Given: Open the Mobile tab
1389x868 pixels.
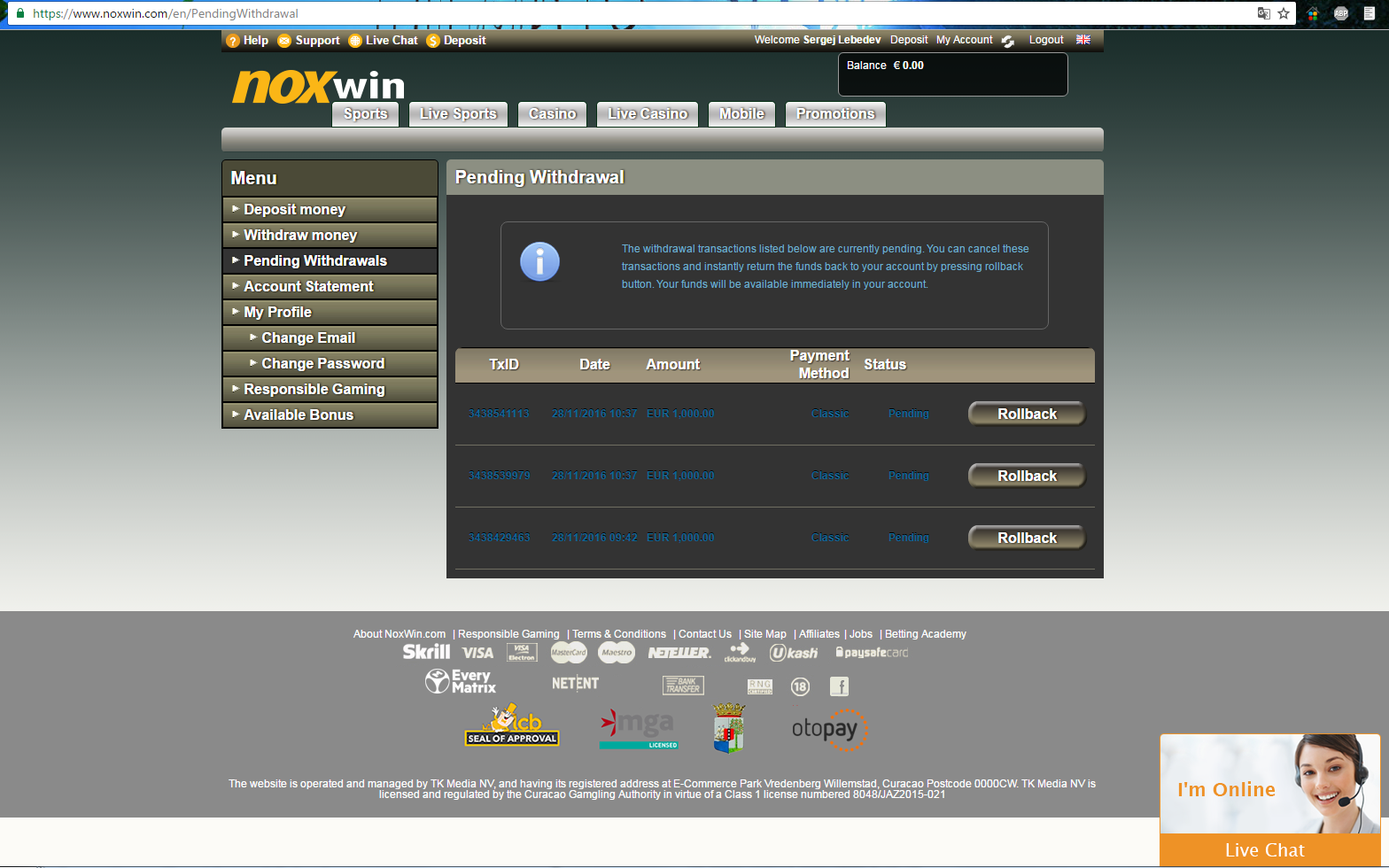Looking at the screenshot, I should 742,114.
